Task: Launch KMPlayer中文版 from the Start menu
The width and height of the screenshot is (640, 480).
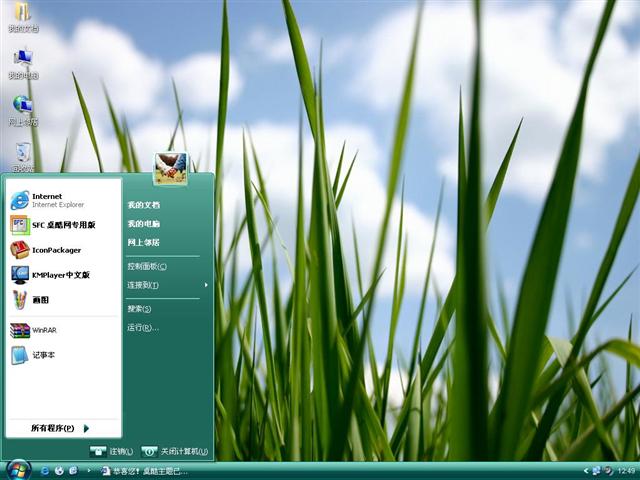Action: [x=63, y=275]
